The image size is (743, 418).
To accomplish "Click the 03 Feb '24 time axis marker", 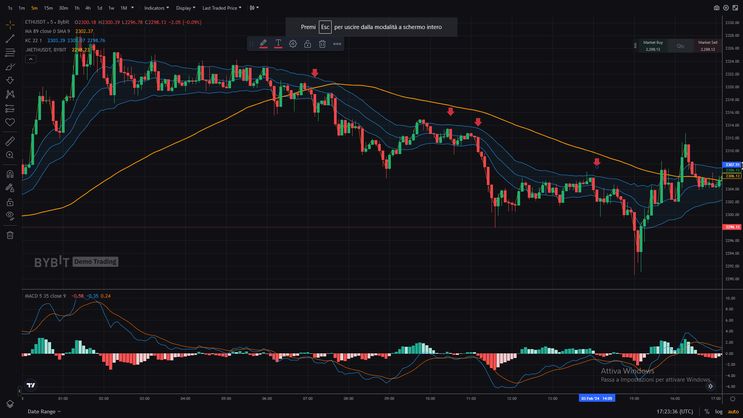I will point(597,398).
